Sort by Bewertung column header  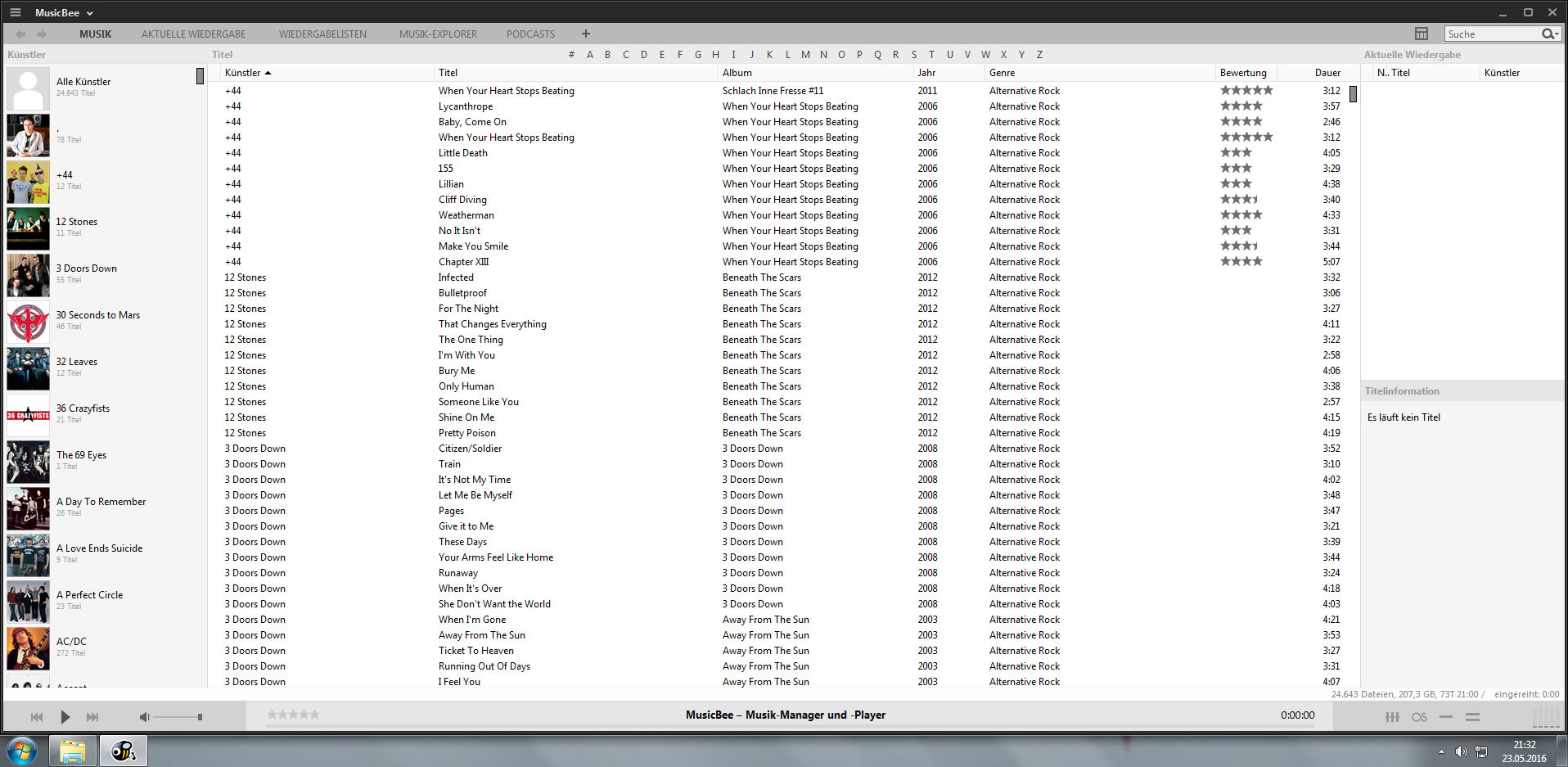1243,73
